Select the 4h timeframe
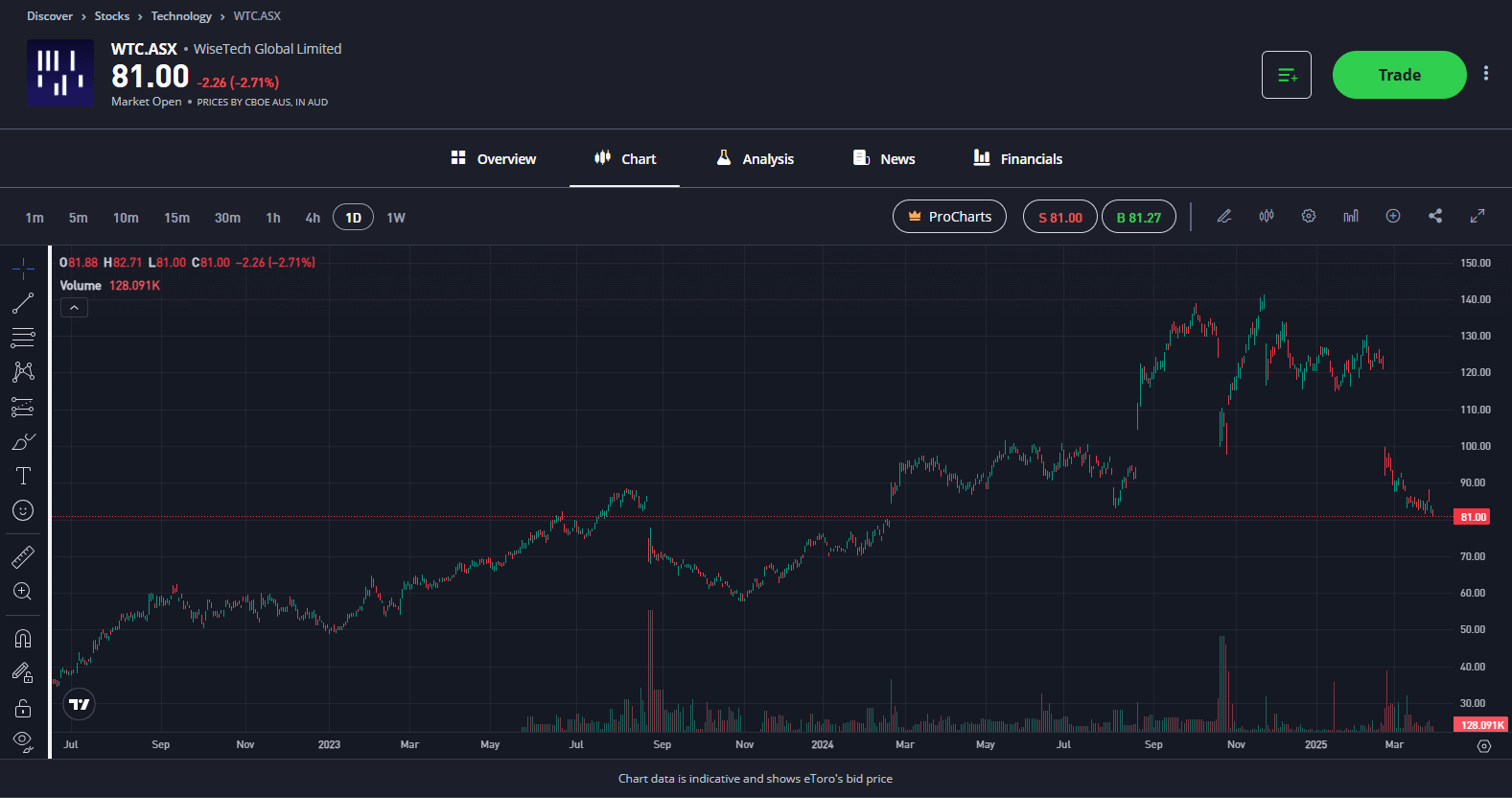Screen dimensions: 1512x798 click(313, 218)
